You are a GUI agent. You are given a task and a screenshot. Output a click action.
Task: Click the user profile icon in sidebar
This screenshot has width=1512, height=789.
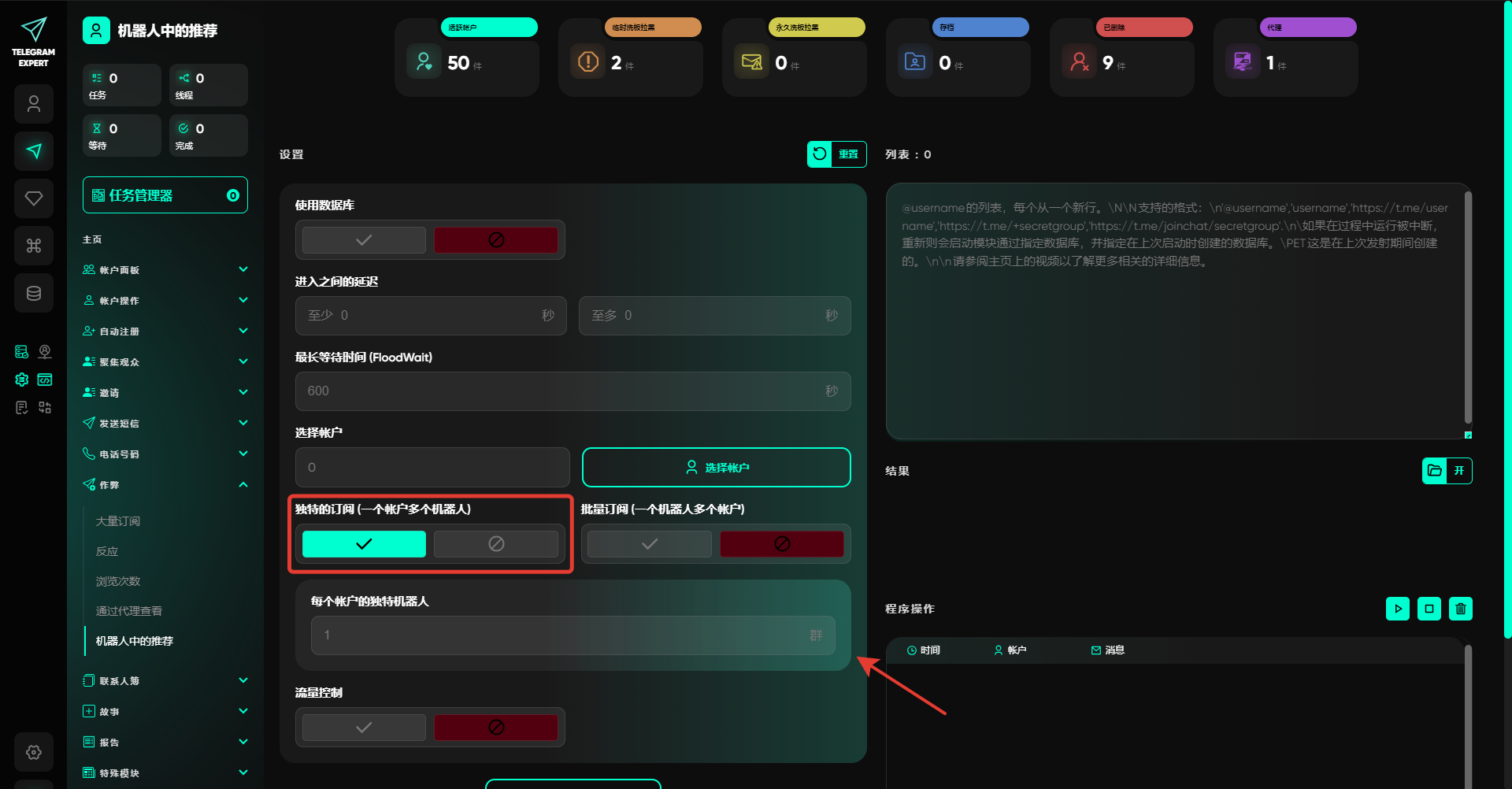tap(34, 104)
